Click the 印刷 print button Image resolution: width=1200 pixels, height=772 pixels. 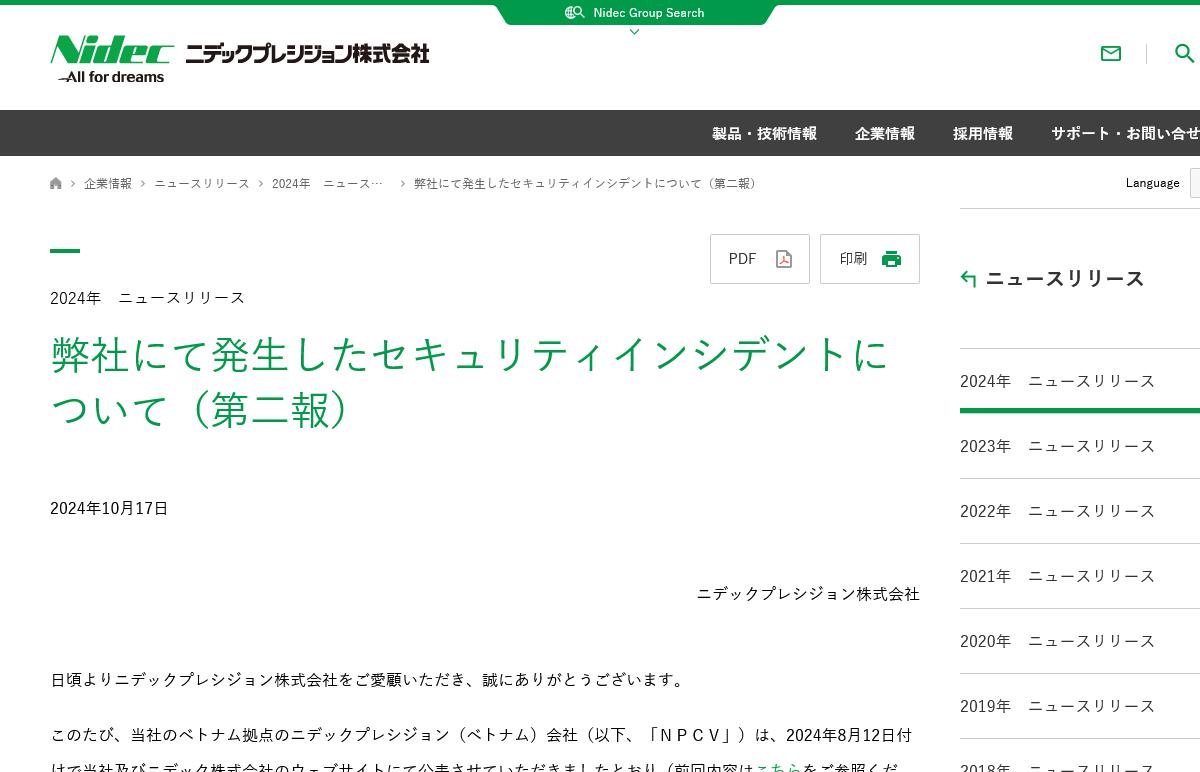pos(870,259)
